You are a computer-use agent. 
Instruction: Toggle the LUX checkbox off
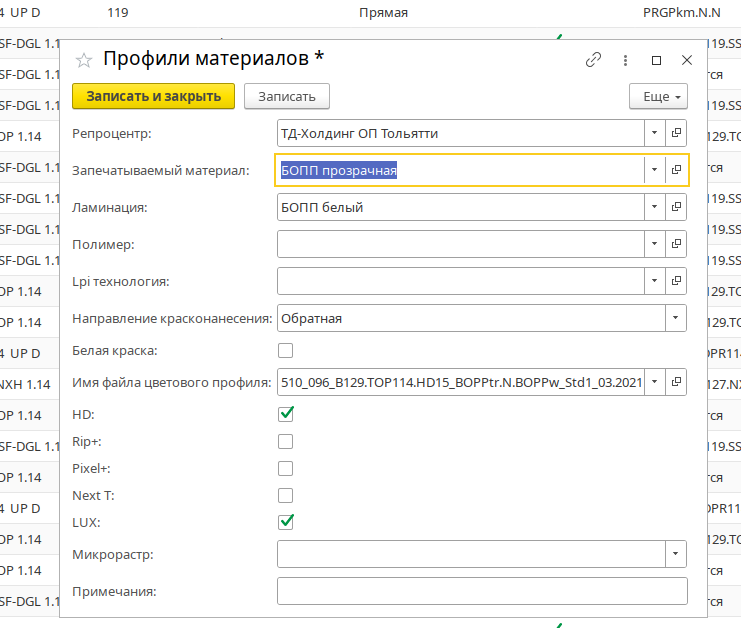[286, 521]
